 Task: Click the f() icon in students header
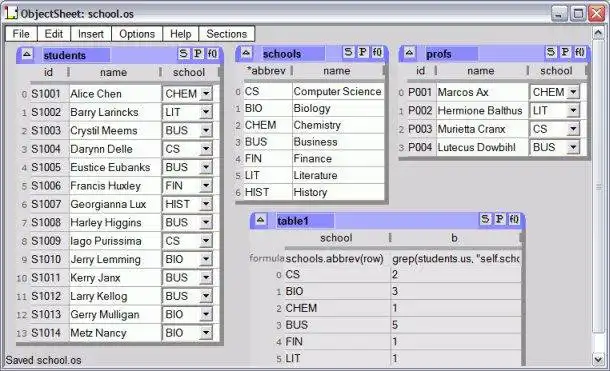212,53
